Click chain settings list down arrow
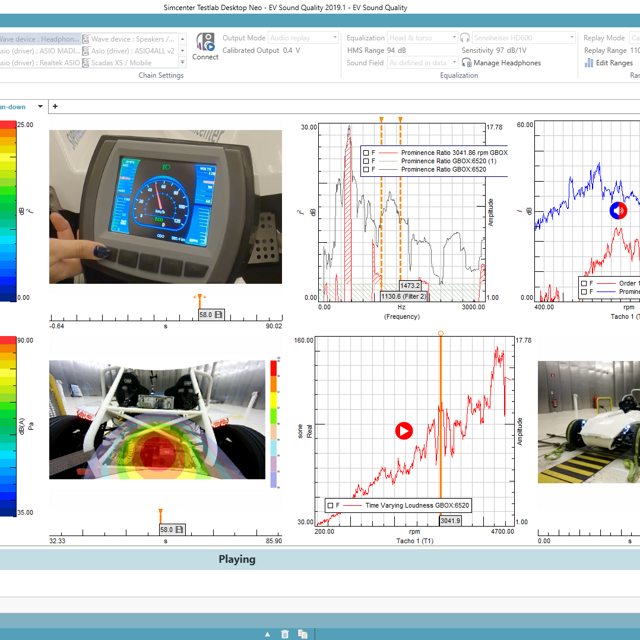This screenshot has width=640, height=640. 183,51
